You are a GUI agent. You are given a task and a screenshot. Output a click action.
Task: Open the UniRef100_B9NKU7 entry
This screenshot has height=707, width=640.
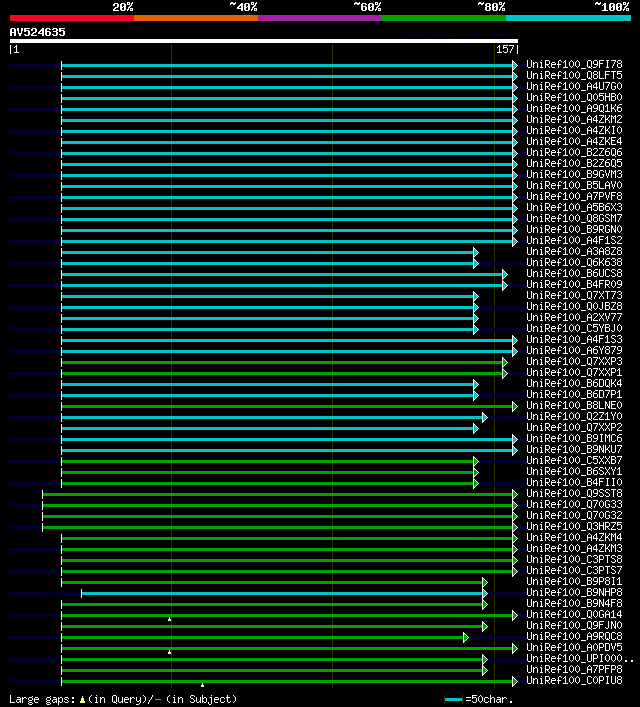coord(574,450)
